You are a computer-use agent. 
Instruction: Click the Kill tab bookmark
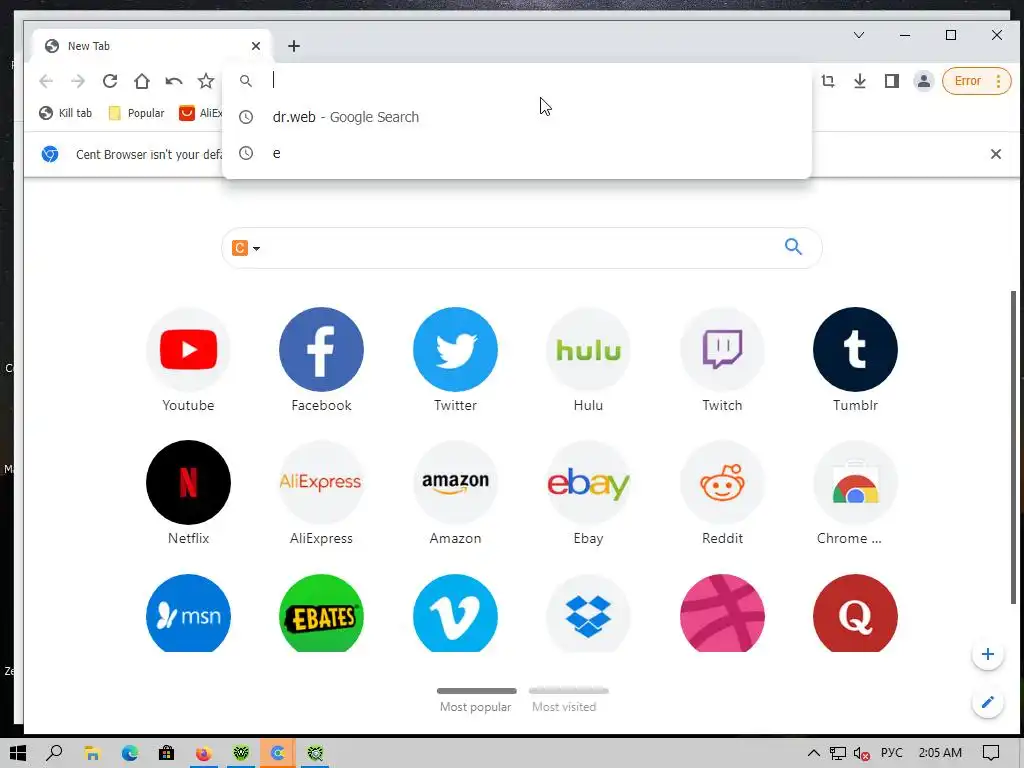click(x=65, y=113)
